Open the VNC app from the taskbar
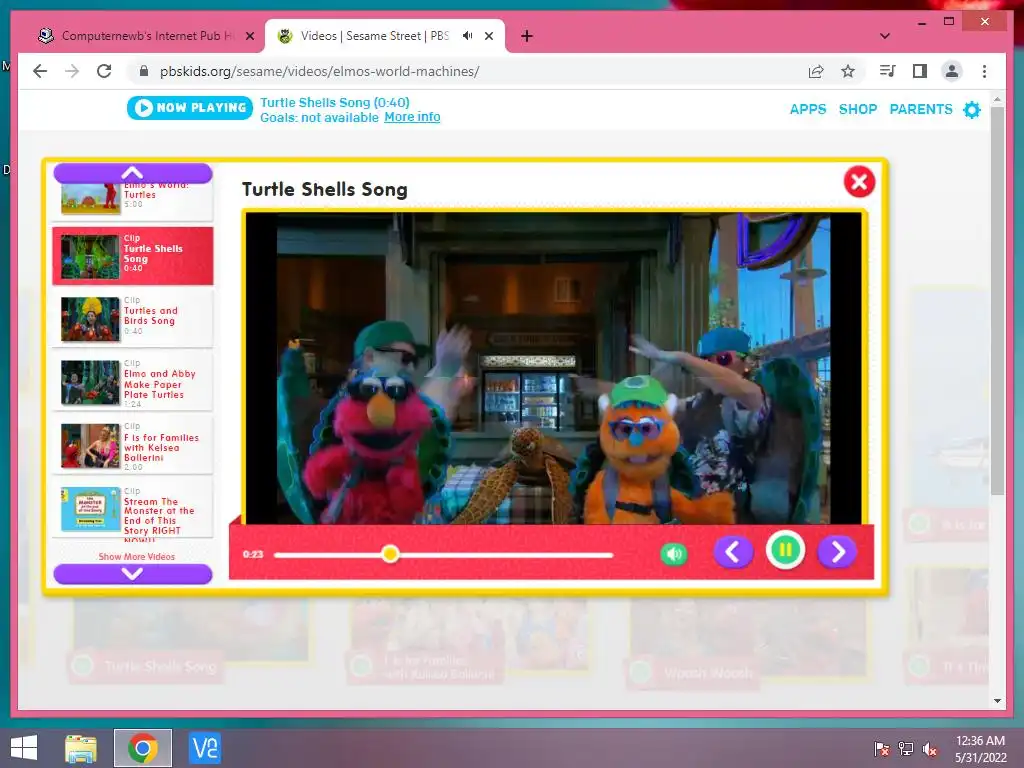The width and height of the screenshot is (1024, 768). (204, 748)
